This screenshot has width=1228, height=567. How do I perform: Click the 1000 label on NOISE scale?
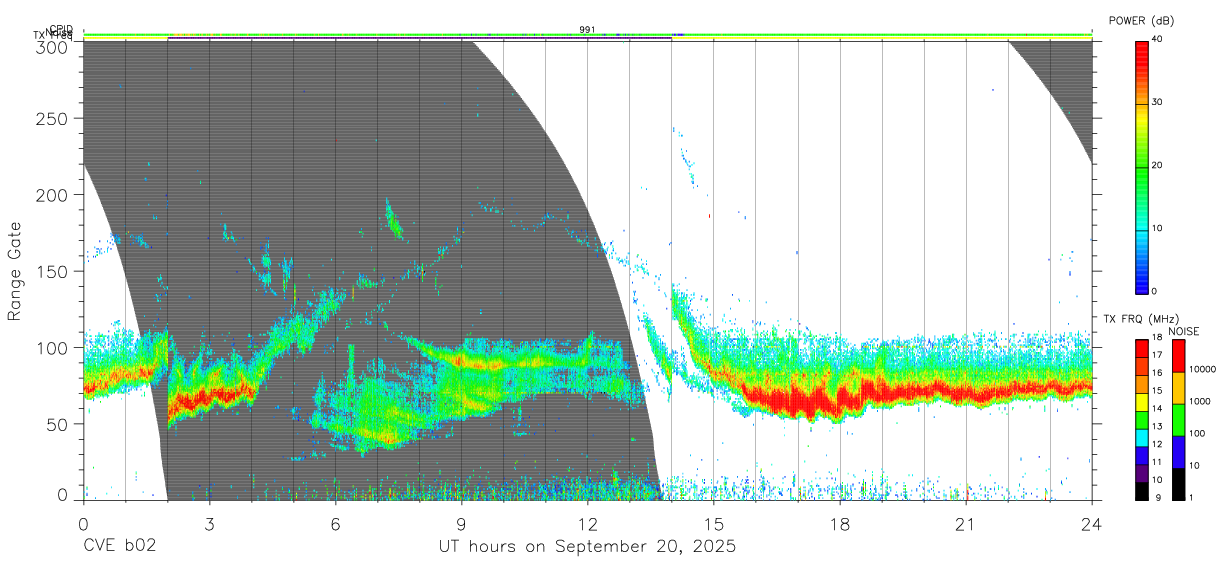[1202, 401]
